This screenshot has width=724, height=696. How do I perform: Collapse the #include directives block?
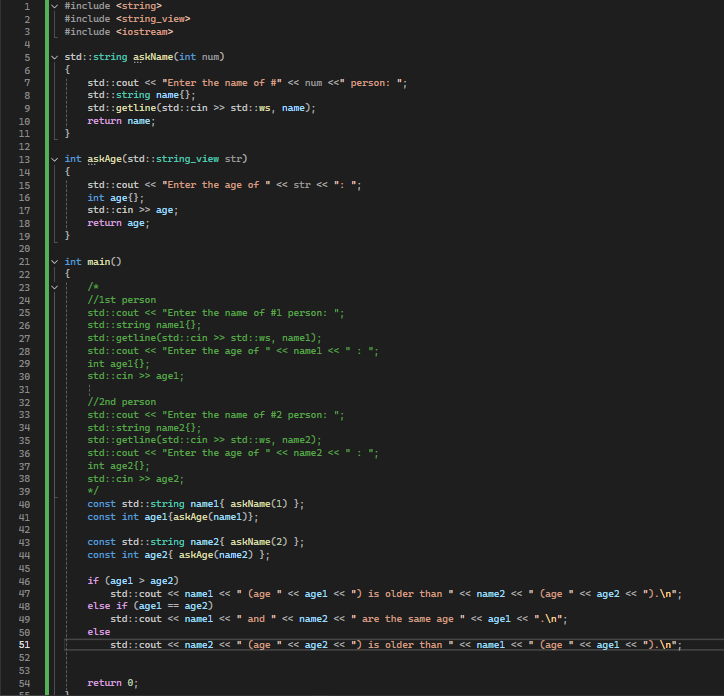(x=54, y=6)
